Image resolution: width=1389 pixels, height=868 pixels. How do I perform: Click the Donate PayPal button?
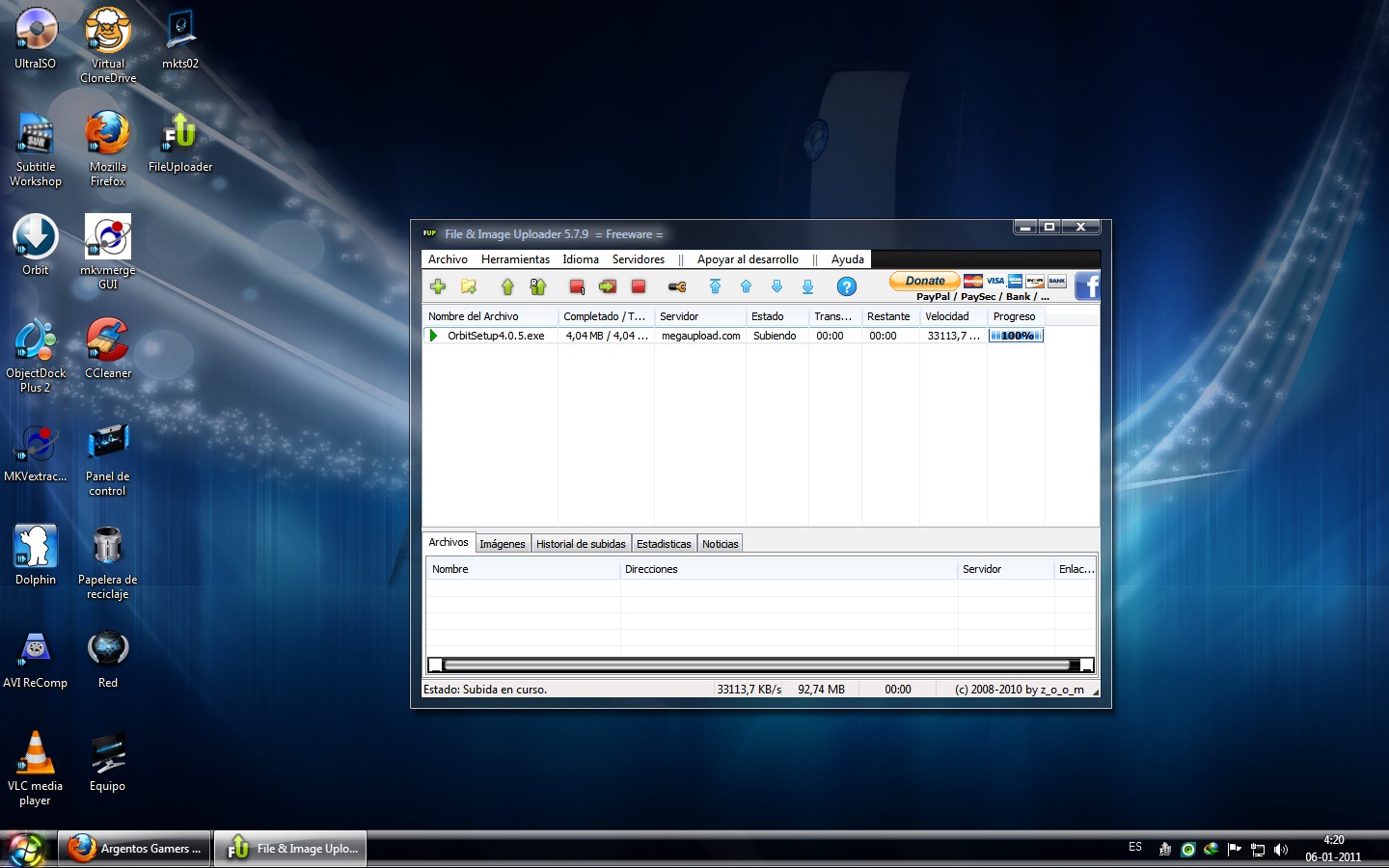pos(924,281)
